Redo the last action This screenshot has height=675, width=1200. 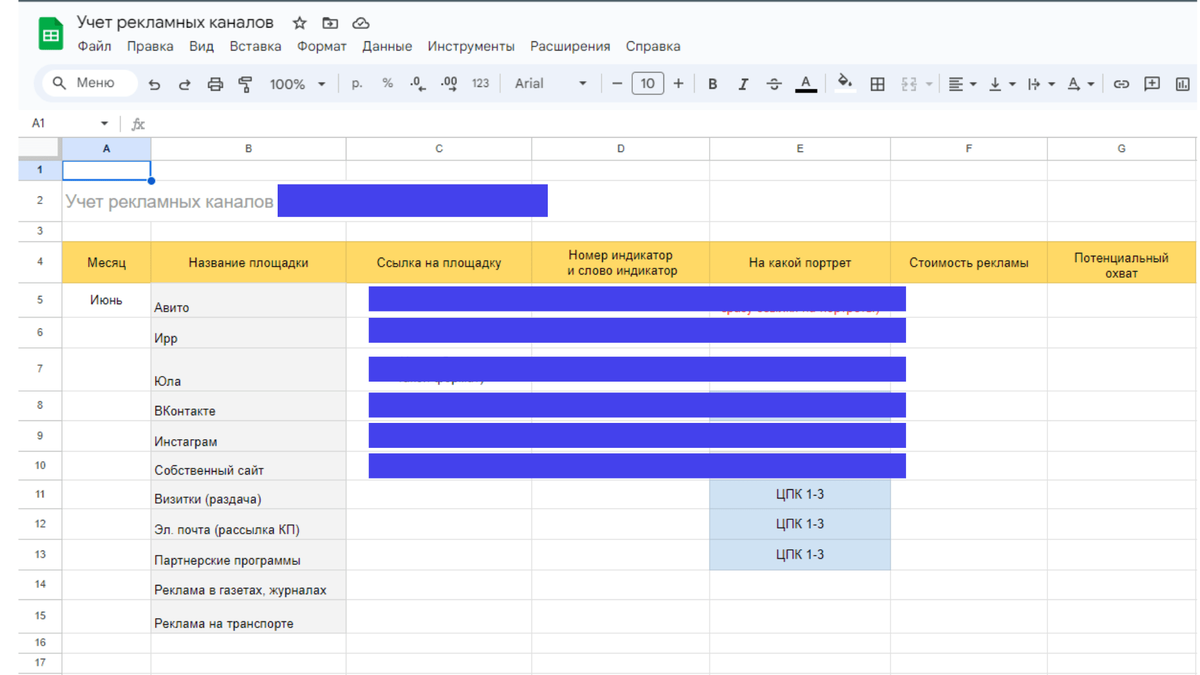pyautogui.click(x=184, y=84)
